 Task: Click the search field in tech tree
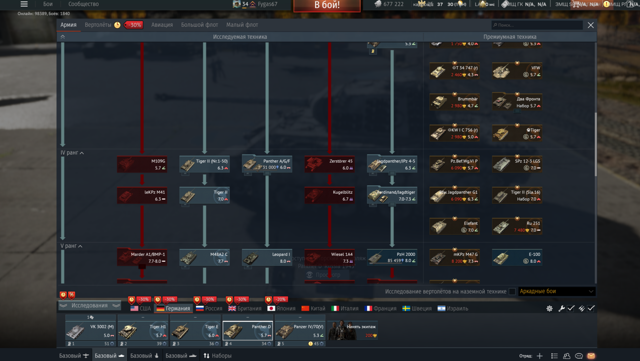[537, 25]
